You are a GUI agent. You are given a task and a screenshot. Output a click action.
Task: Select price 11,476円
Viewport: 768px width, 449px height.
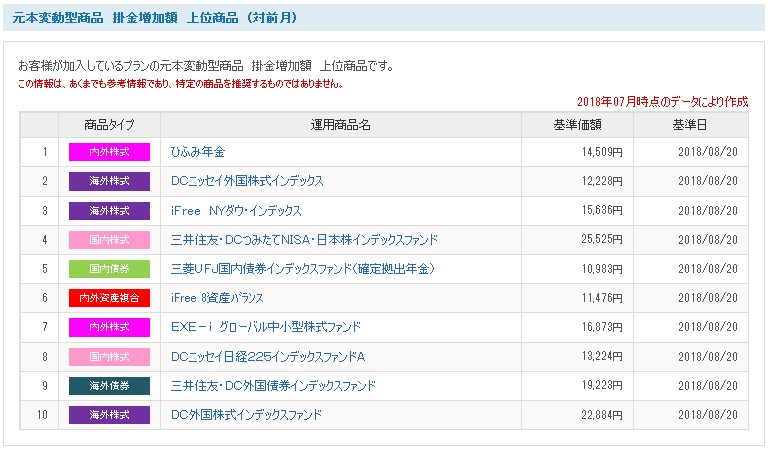click(x=602, y=298)
